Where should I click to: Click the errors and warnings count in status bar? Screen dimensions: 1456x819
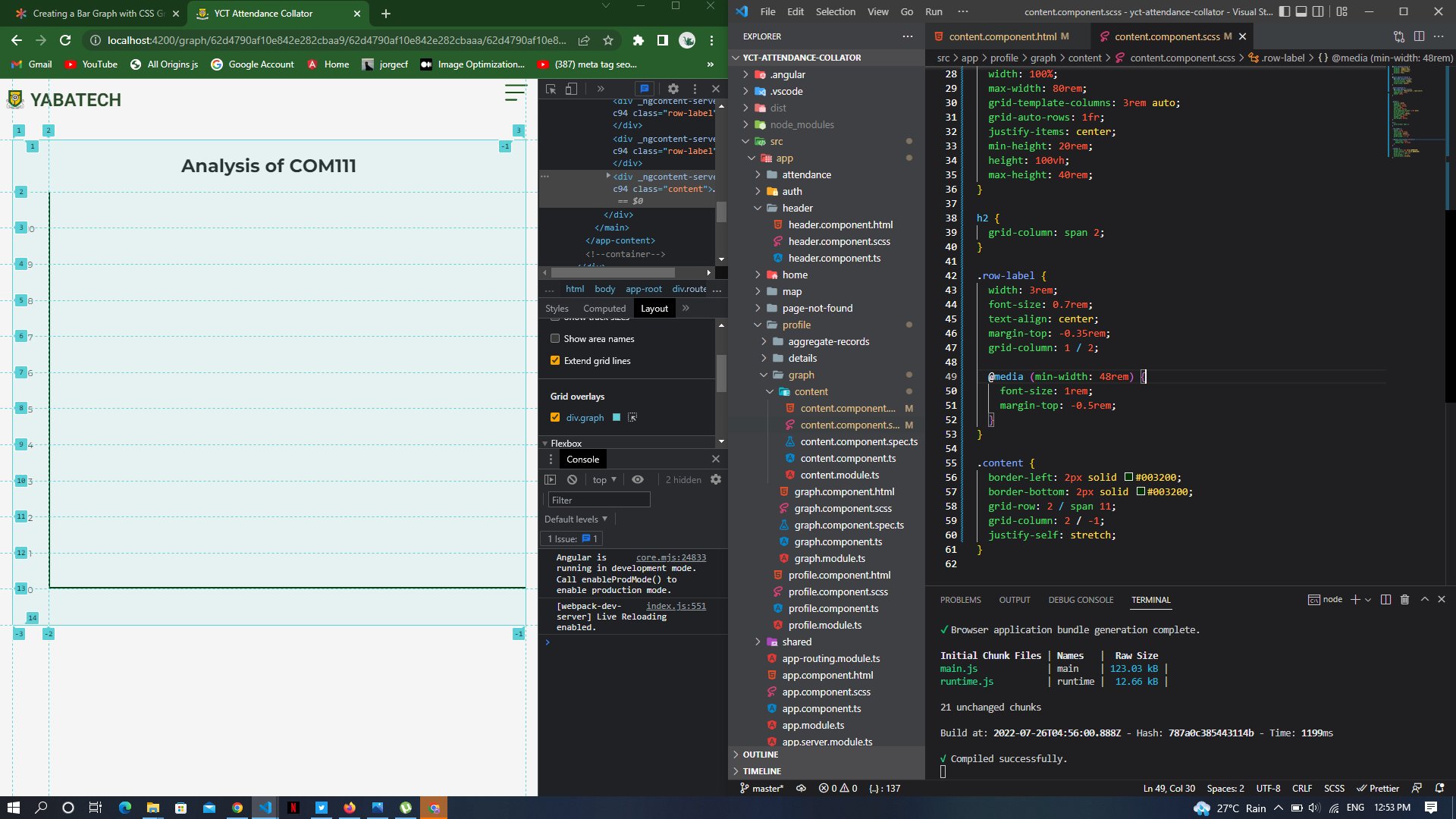click(836, 788)
